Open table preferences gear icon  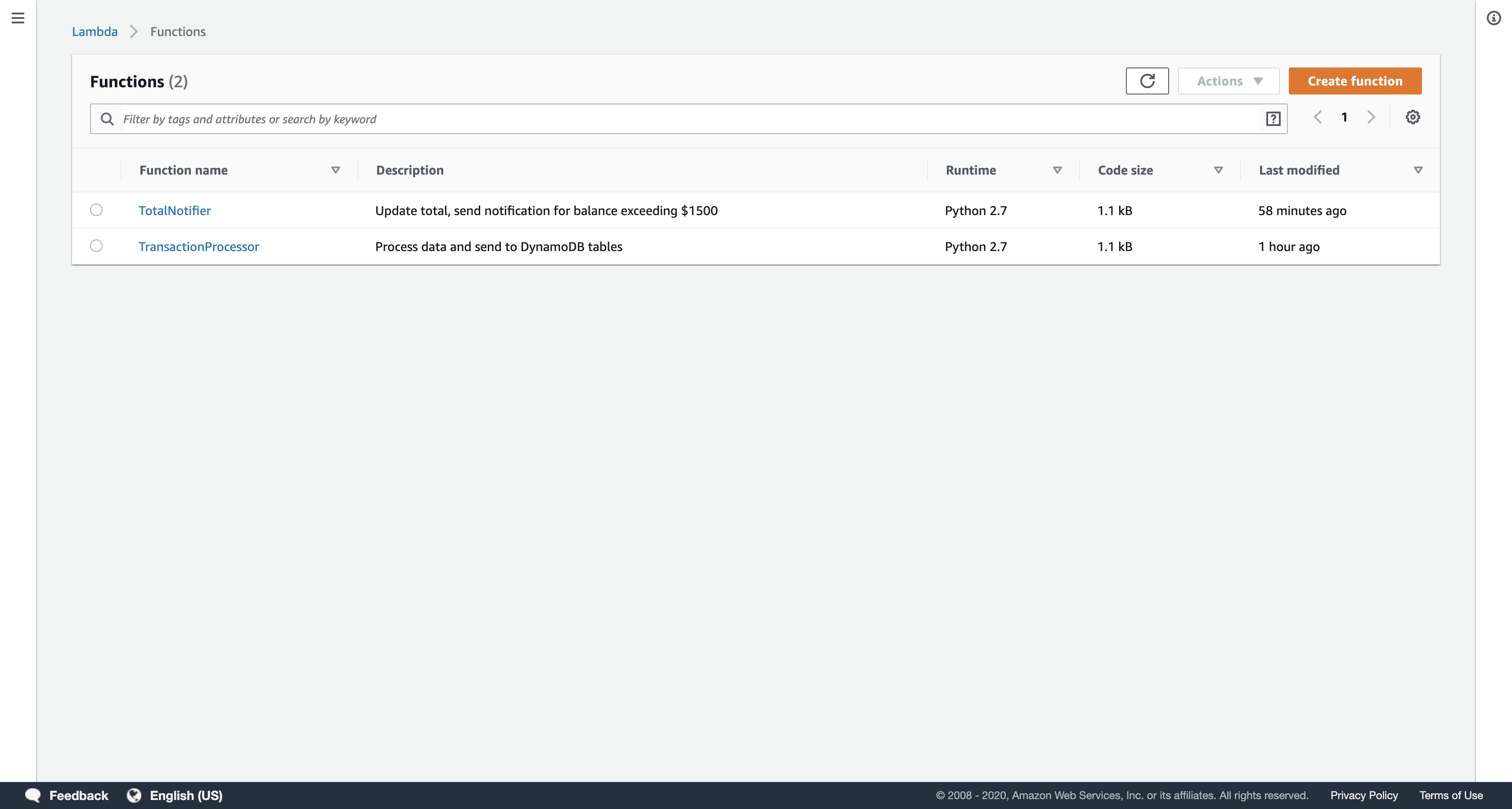tap(1412, 117)
